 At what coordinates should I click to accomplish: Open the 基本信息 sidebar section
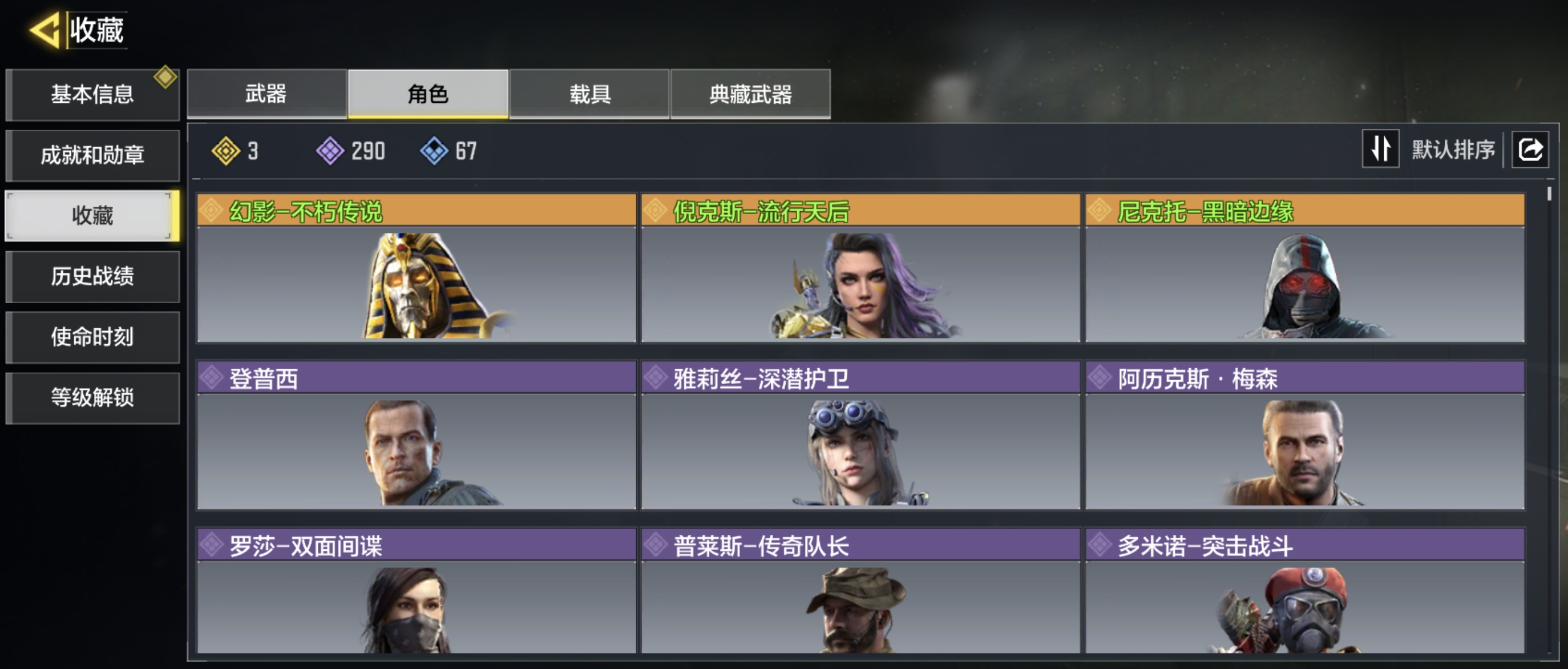(x=92, y=94)
